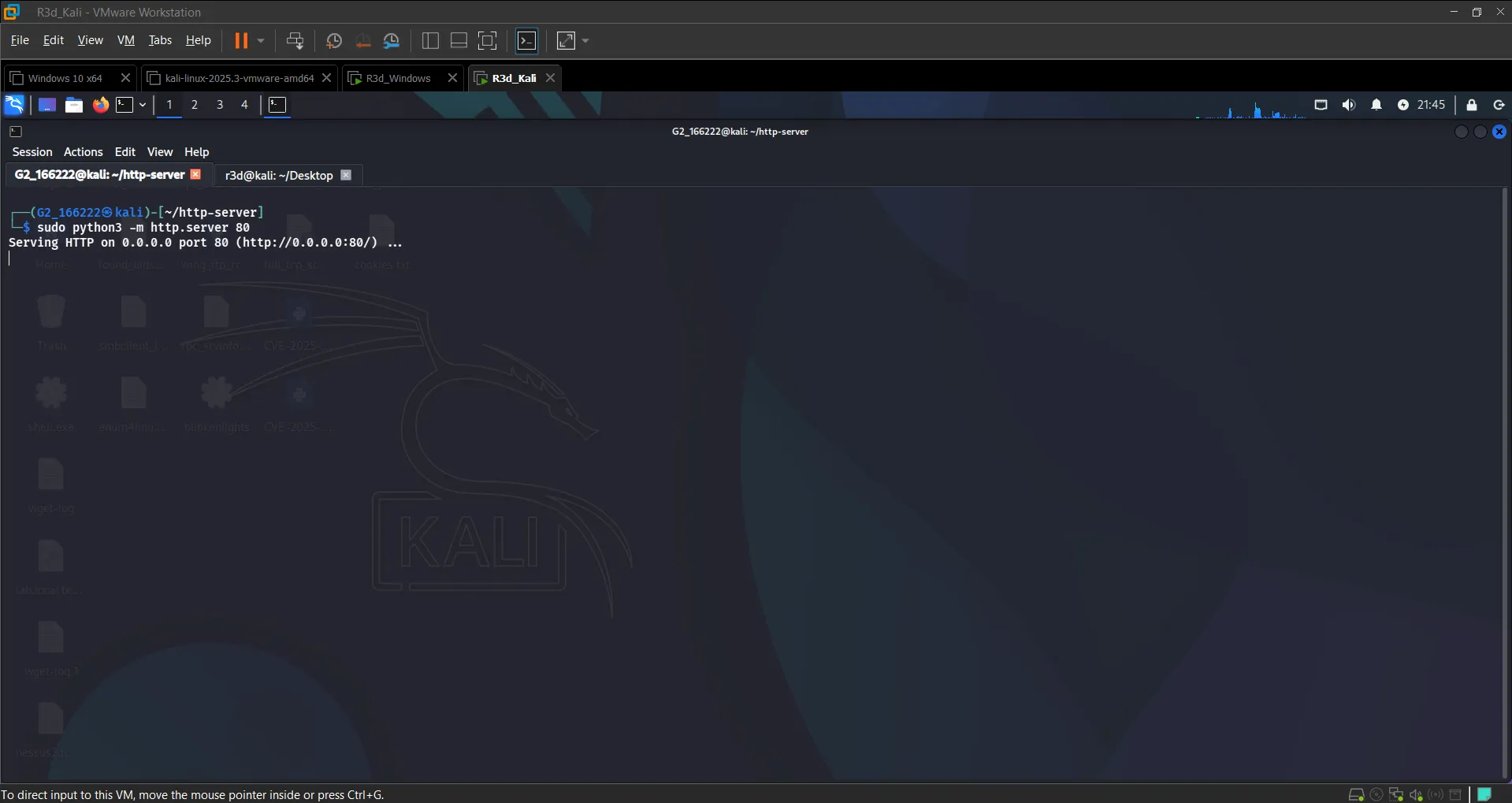Viewport: 1512px width, 803px height.
Task: Open the notifications bell
Action: [x=1376, y=105]
